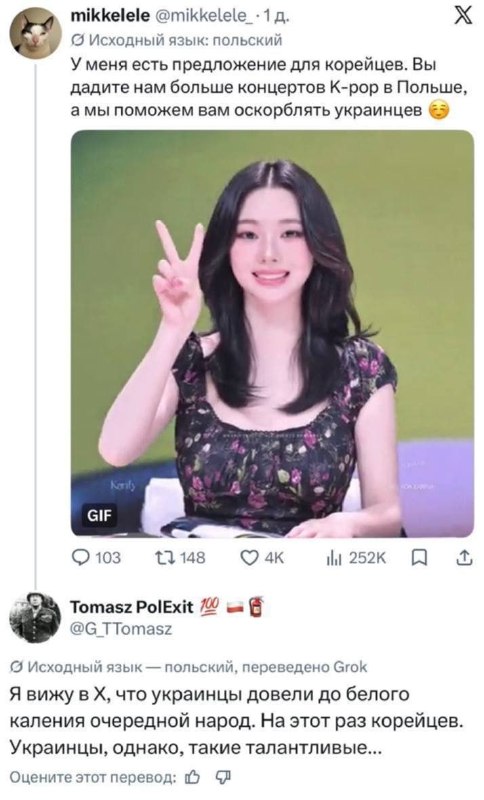
Task: Rate translation with thumbs-down icon
Action: 224,777
